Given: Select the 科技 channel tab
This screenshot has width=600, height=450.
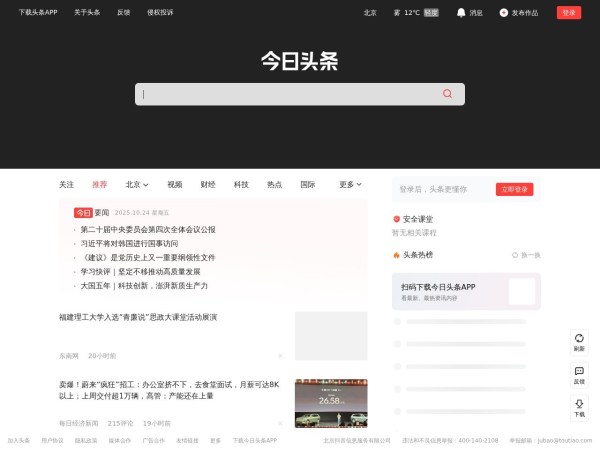Looking at the screenshot, I should [241, 185].
